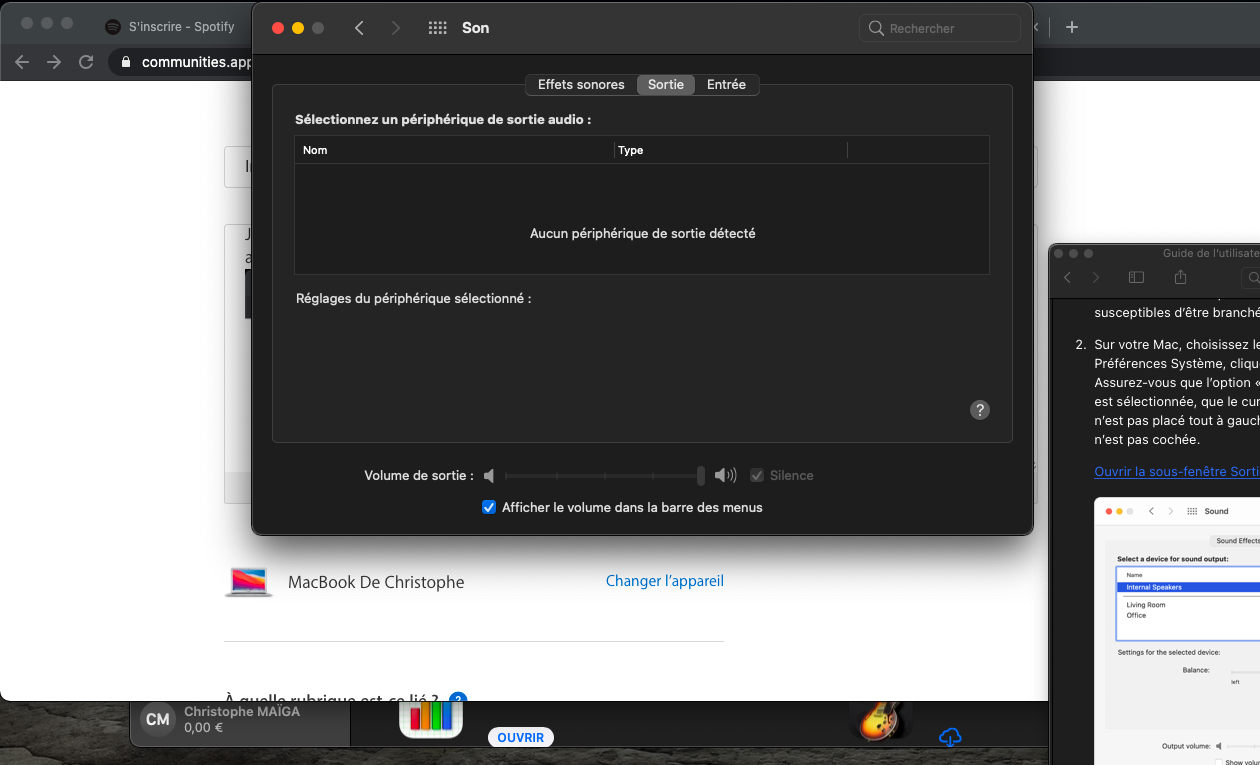The height and width of the screenshot is (765, 1260).
Task: Click the MacBook device image
Action: 248,582
